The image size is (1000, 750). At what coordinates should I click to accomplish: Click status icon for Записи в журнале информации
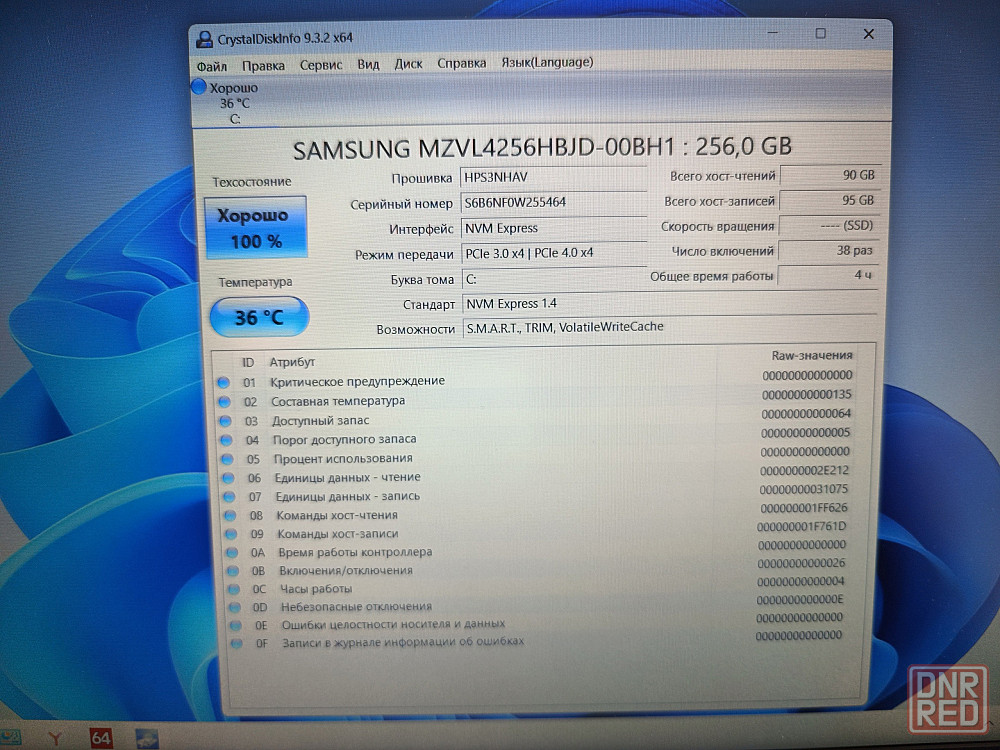point(237,643)
